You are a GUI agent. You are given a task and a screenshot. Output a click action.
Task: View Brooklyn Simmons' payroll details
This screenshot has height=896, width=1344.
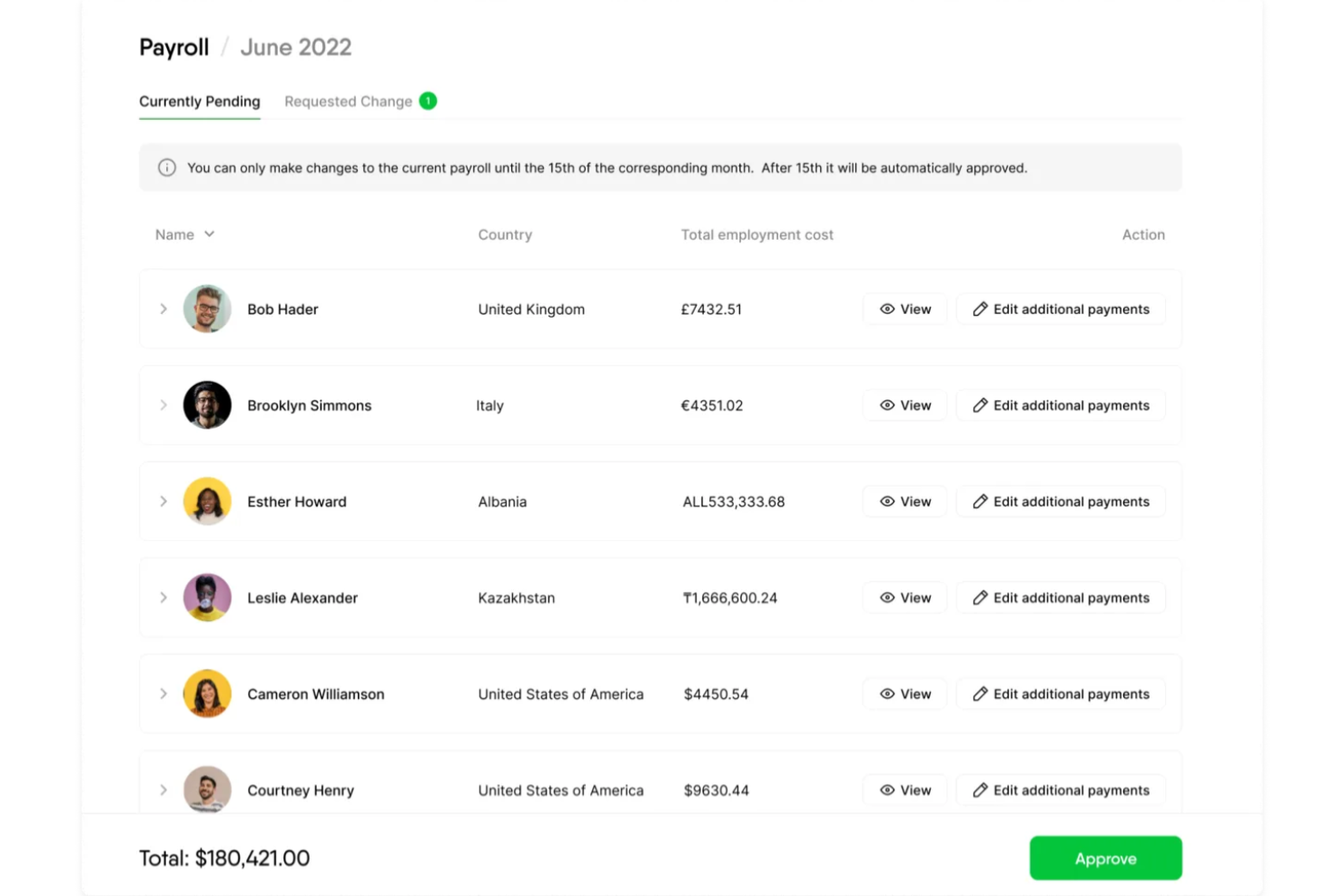tap(905, 405)
